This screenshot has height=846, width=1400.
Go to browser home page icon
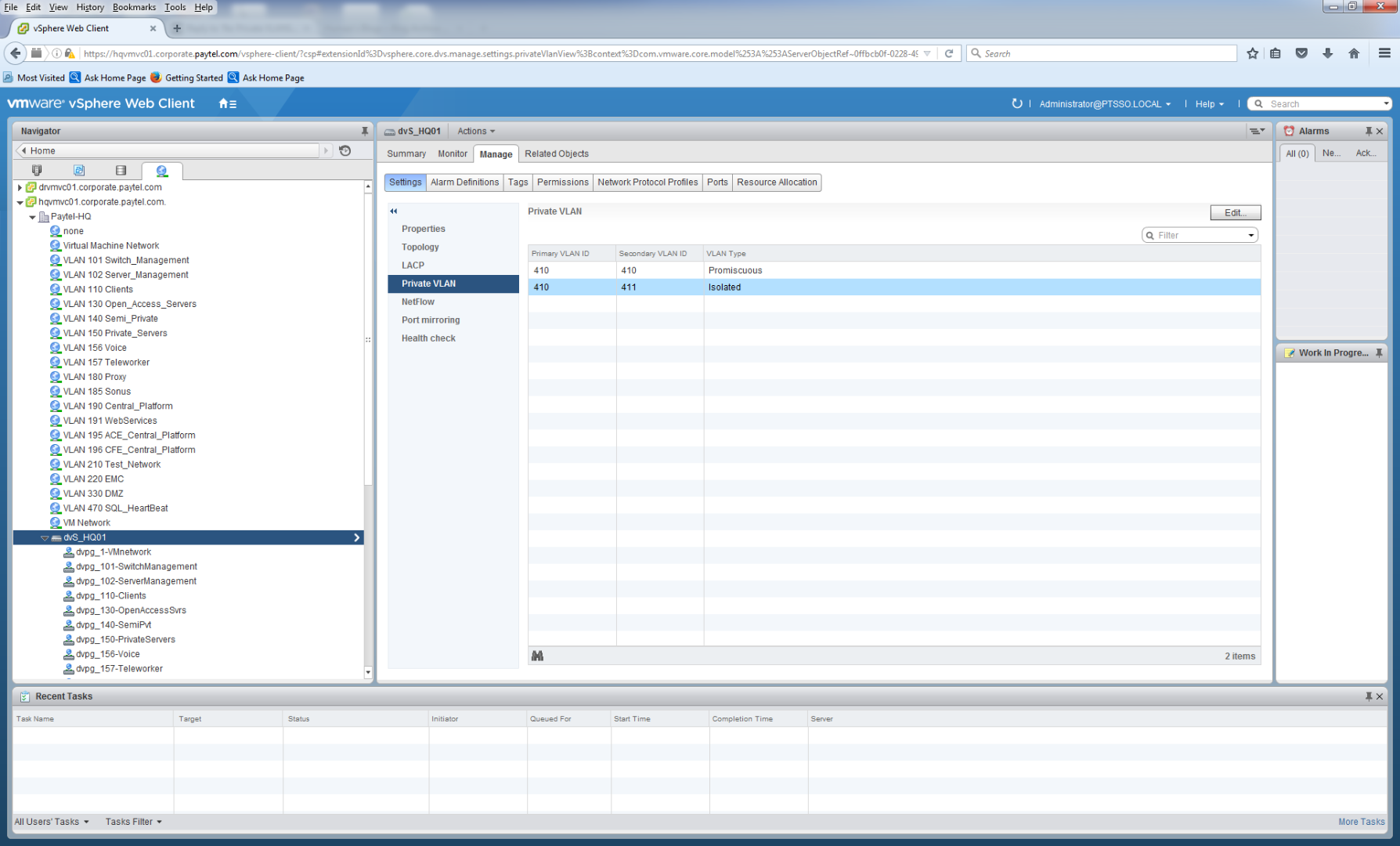(x=1354, y=53)
